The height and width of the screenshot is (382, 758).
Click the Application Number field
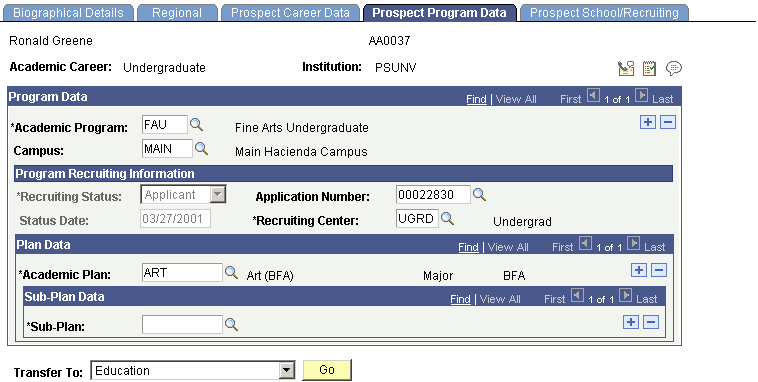[433, 194]
